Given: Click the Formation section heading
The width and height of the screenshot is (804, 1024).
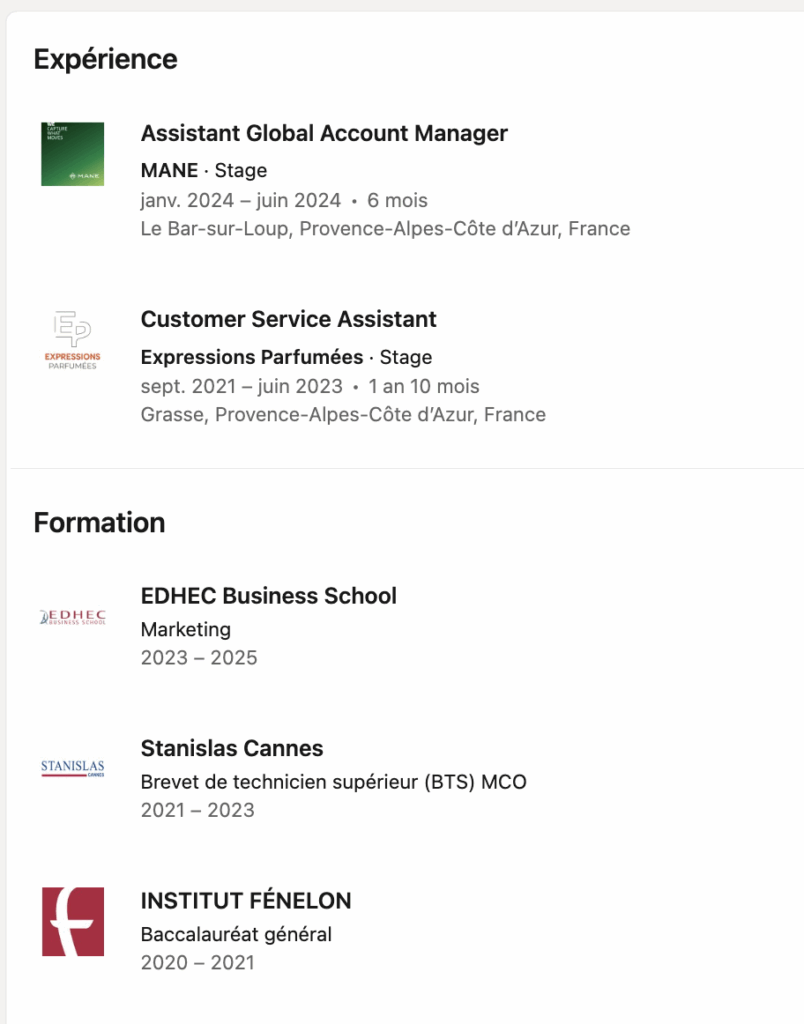Looking at the screenshot, I should click(x=99, y=522).
